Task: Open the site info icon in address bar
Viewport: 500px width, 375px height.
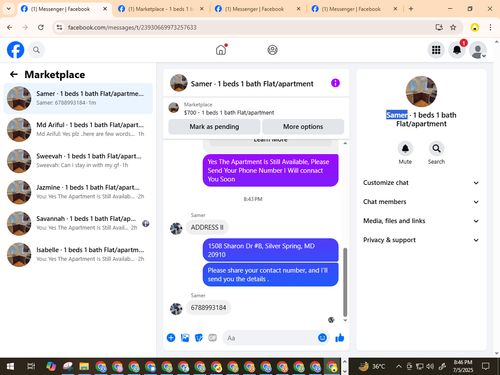Action: [x=59, y=27]
